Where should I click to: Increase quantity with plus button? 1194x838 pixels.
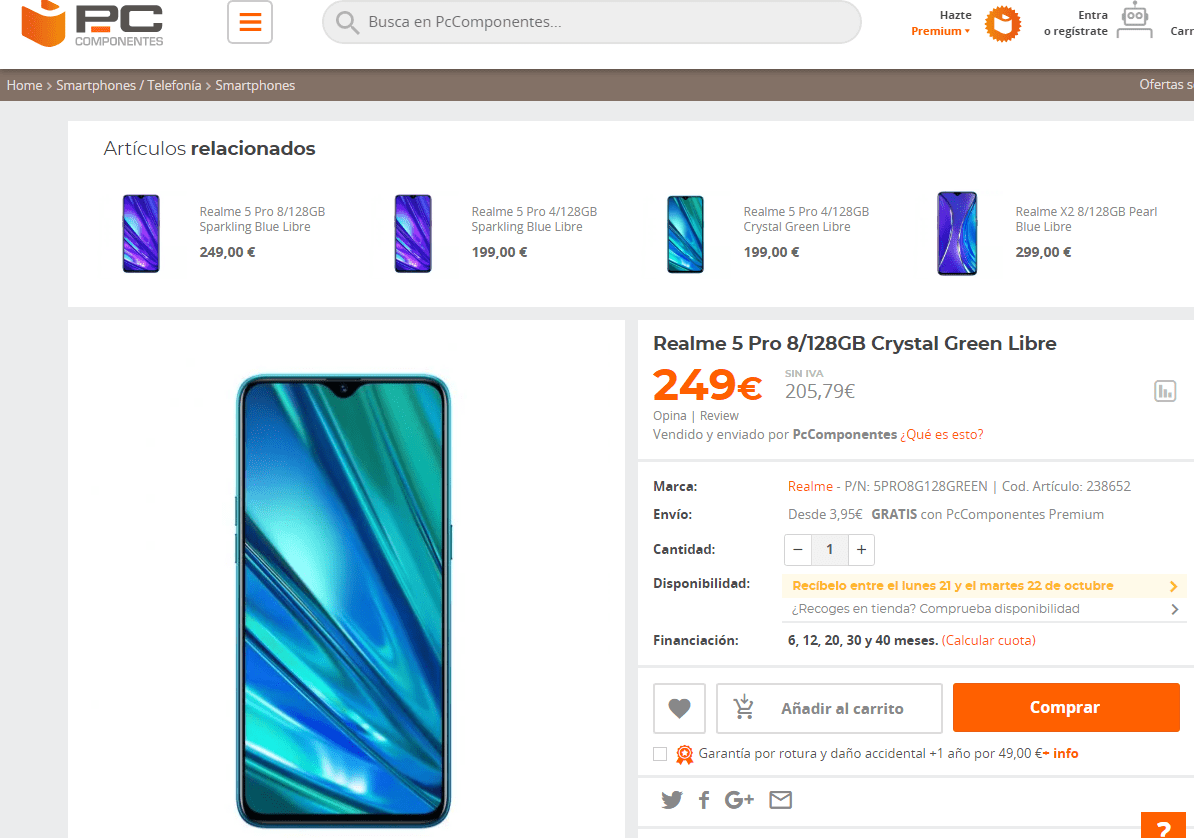coord(861,550)
